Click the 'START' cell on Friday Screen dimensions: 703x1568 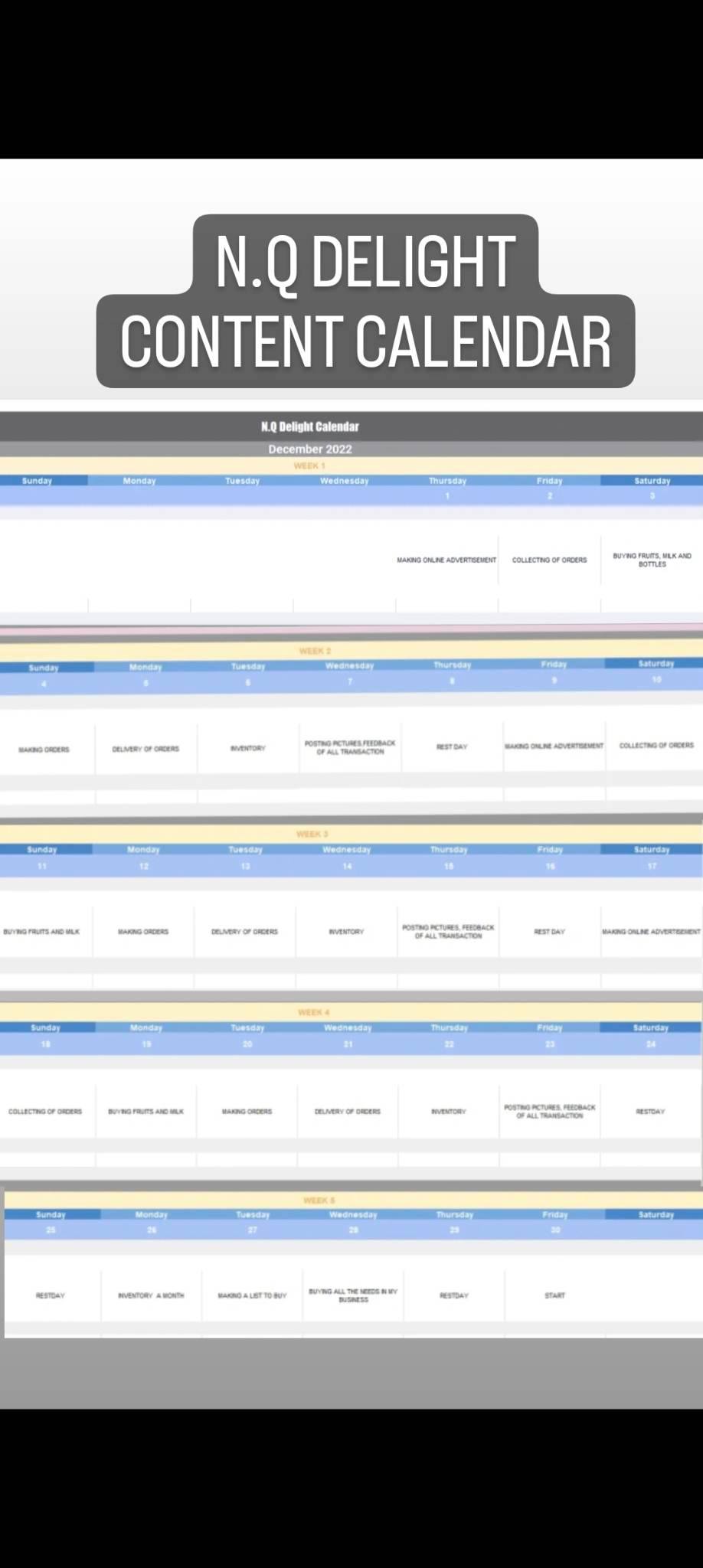pyautogui.click(x=555, y=1295)
